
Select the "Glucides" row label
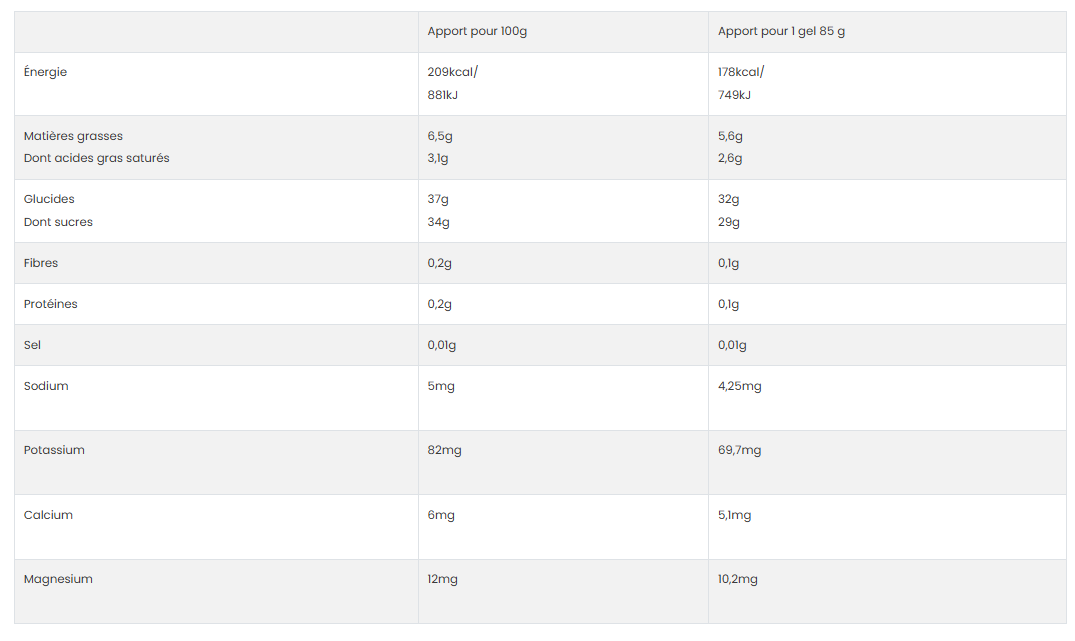[x=49, y=199]
